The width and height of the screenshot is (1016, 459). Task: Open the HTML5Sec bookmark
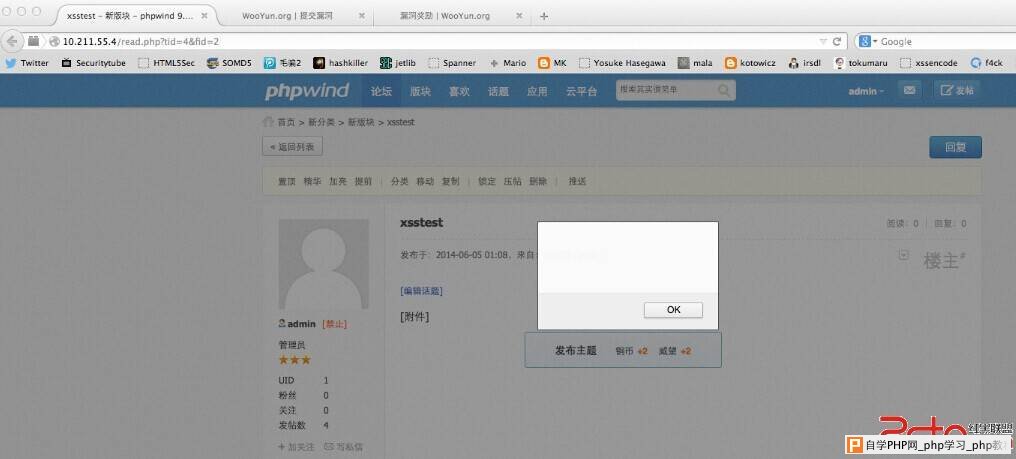pyautogui.click(x=167, y=63)
